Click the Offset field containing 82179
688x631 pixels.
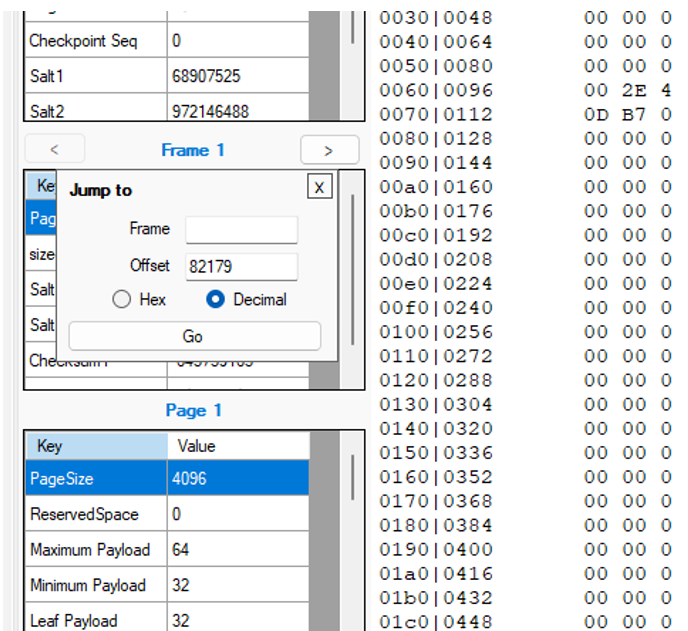[x=241, y=266]
